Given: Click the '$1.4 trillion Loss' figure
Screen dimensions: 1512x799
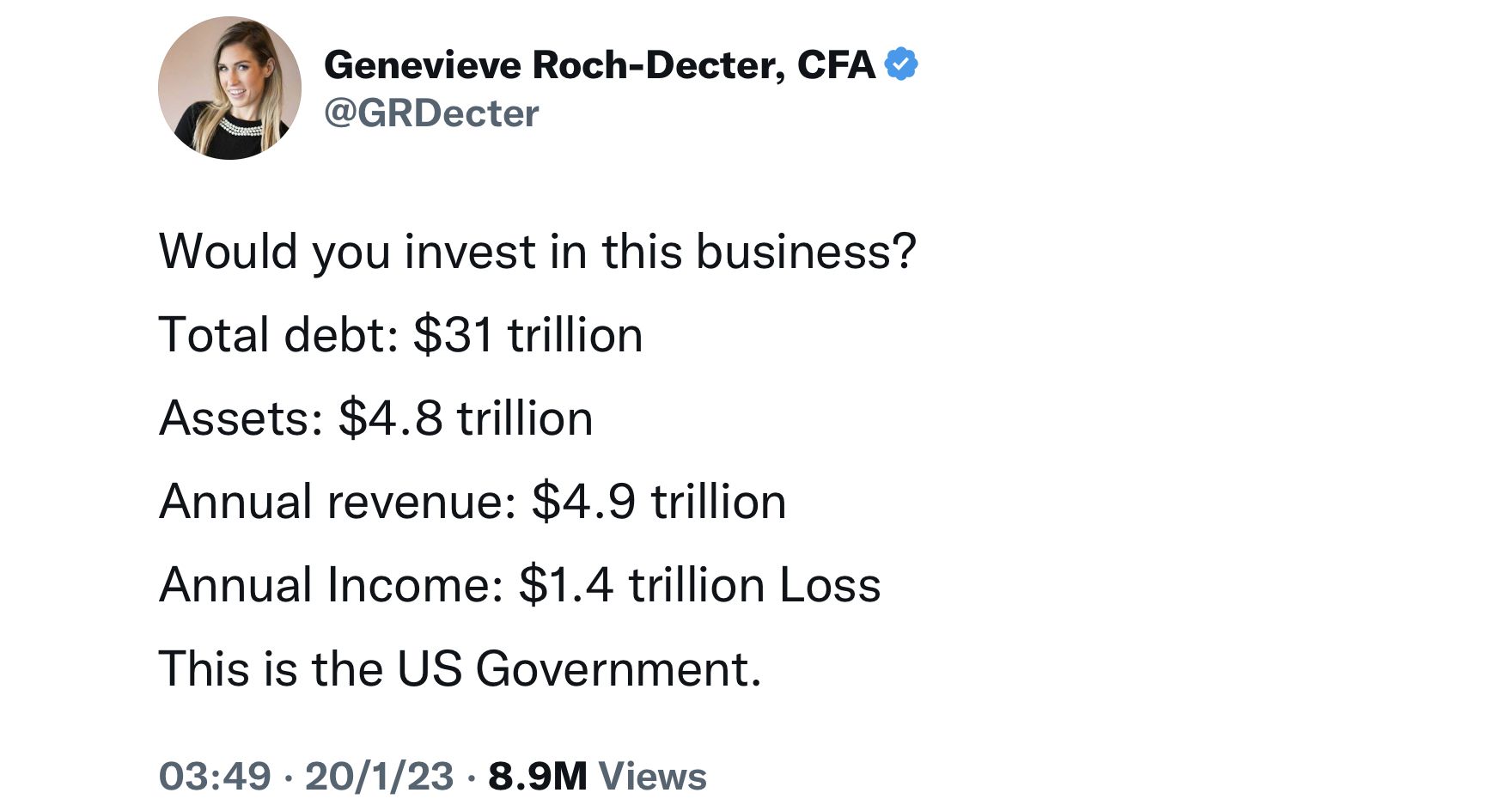Looking at the screenshot, I should 700,585.
